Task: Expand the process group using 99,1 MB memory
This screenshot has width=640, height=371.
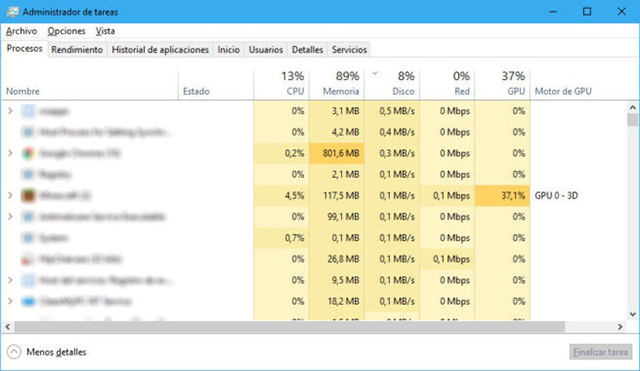Action: [10, 216]
